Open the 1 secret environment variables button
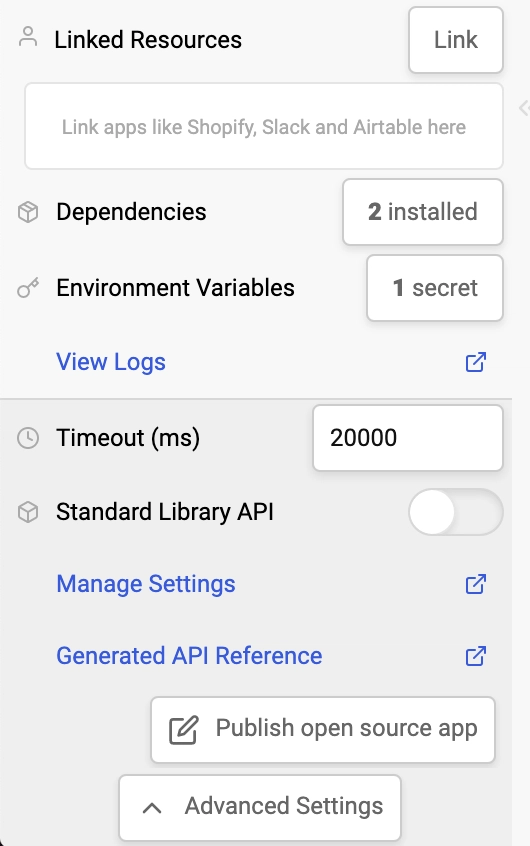This screenshot has width=530, height=846. coord(435,288)
